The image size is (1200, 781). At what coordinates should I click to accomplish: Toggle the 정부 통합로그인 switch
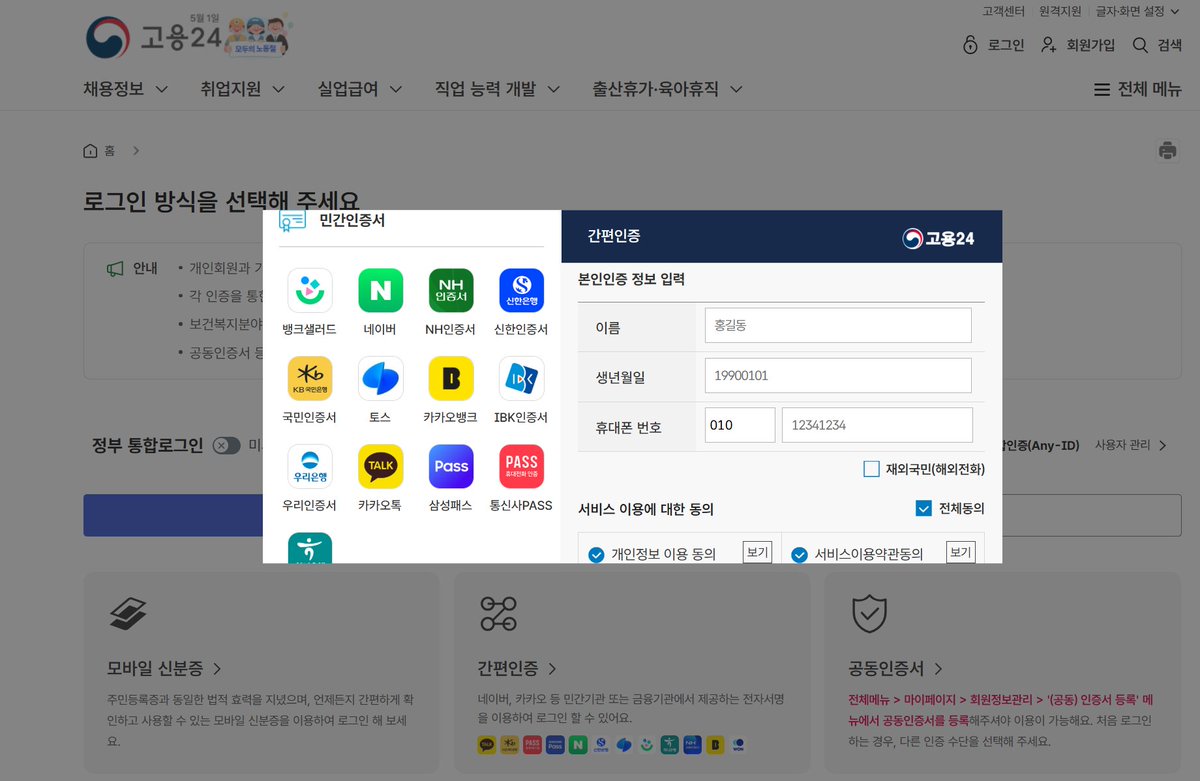[x=226, y=446]
